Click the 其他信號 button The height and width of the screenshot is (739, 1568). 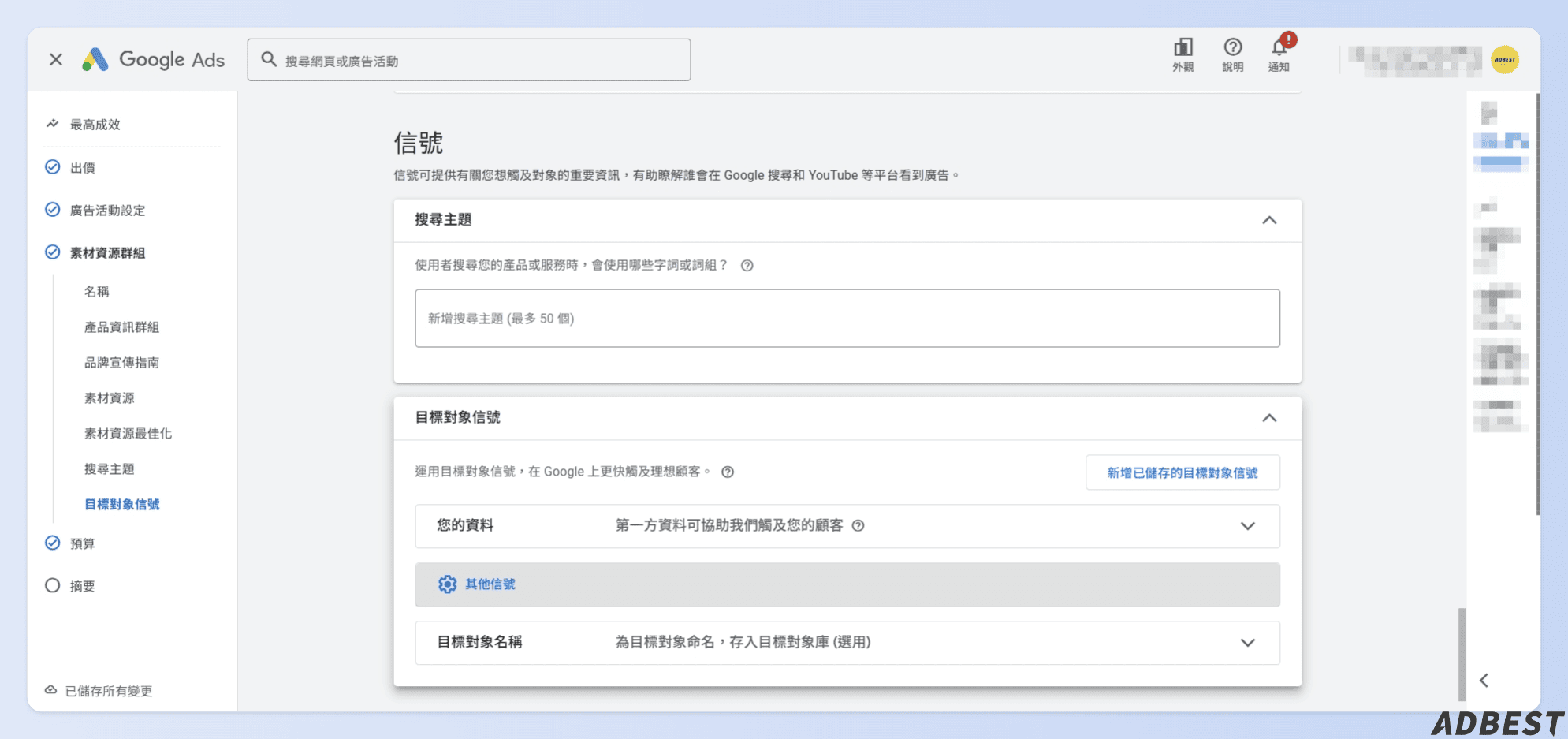point(847,584)
